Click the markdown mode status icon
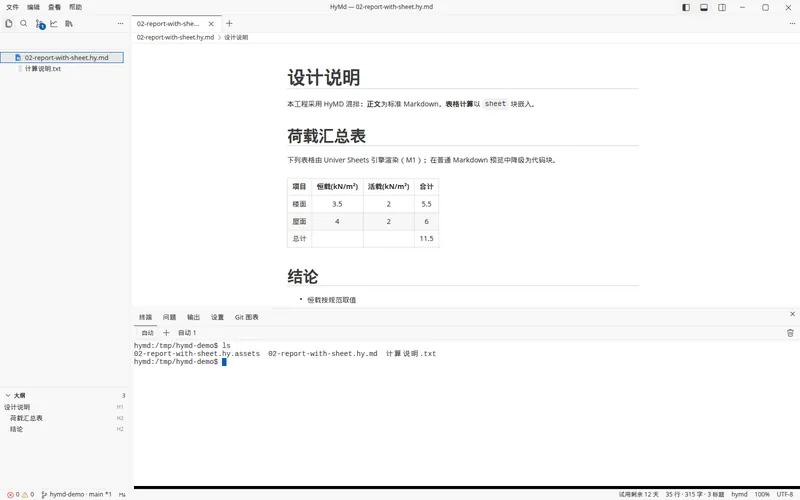This screenshot has width=800, height=500. [122, 494]
